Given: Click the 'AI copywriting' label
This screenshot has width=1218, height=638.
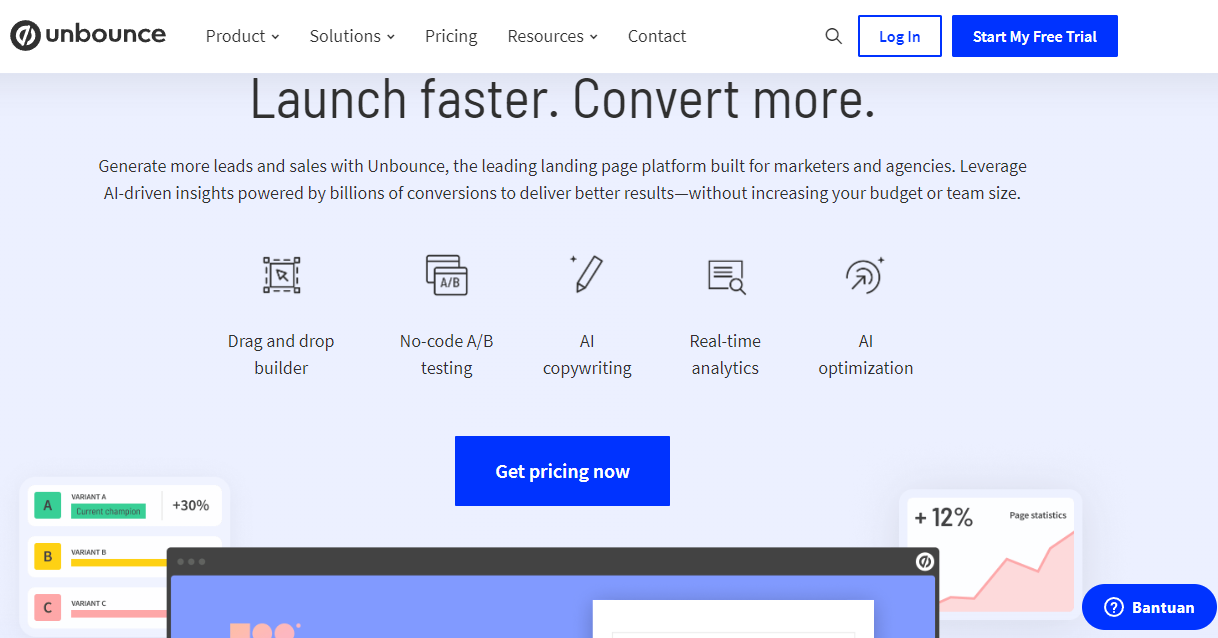Looking at the screenshot, I should [587, 355].
